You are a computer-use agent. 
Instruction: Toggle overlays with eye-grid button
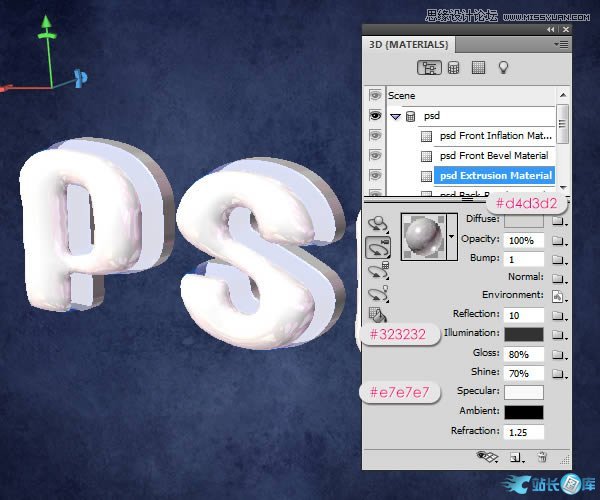coord(487,456)
